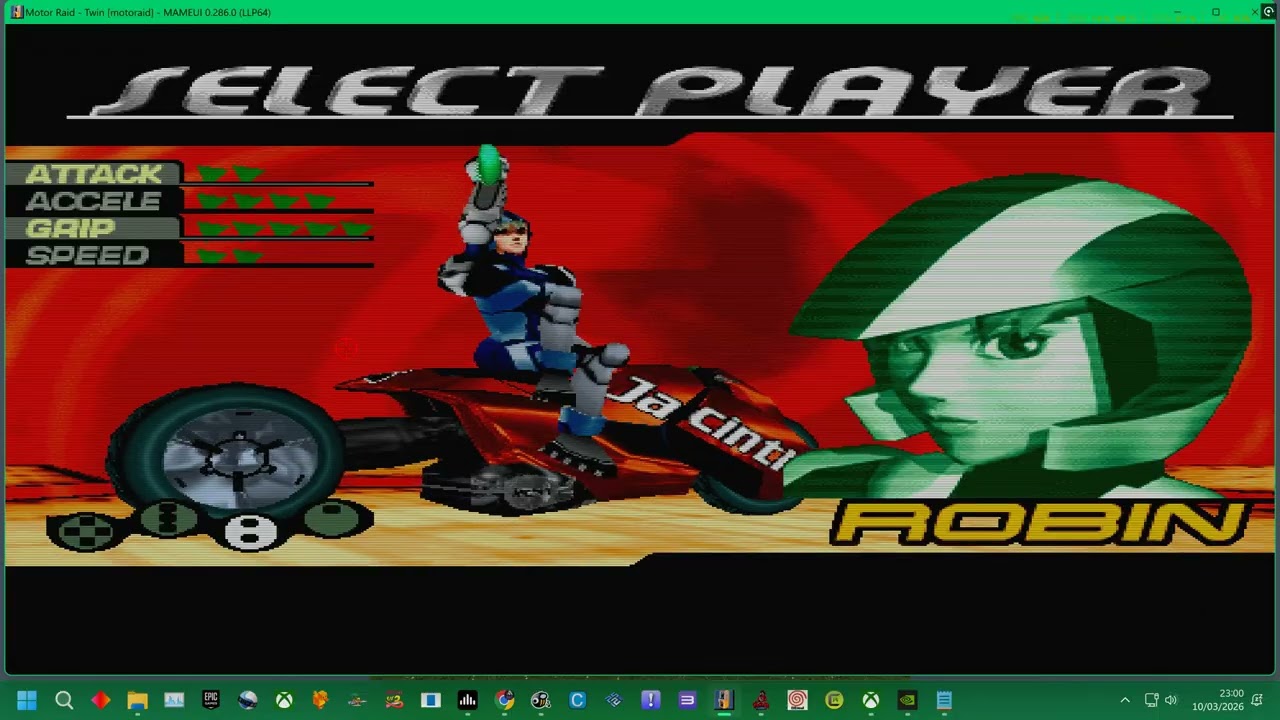Click the countdown number 8

(x=250, y=531)
